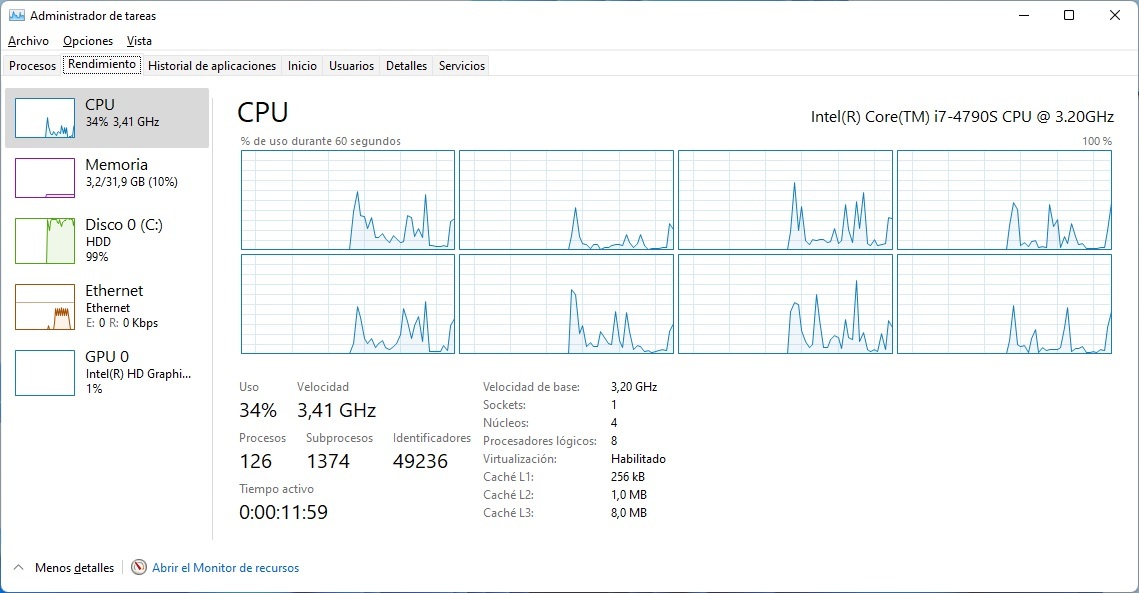Switch to the Procesos tab
This screenshot has width=1139, height=593.
pos(33,66)
